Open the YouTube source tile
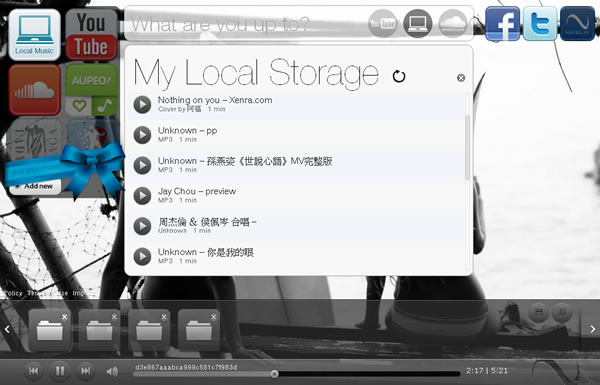The height and width of the screenshot is (385, 600). tap(91, 35)
